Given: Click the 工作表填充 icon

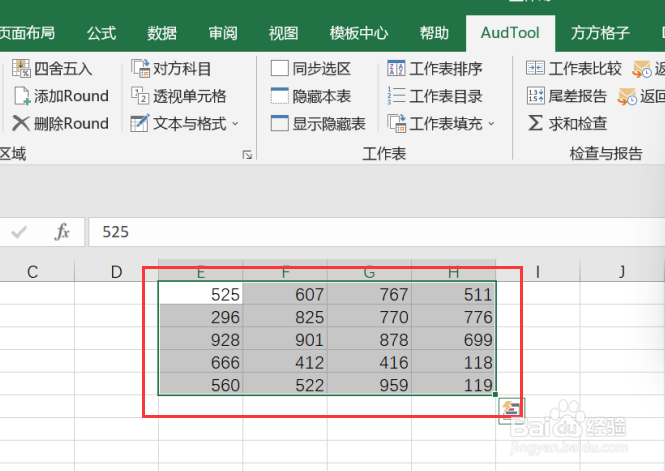Looking at the screenshot, I should (x=397, y=123).
